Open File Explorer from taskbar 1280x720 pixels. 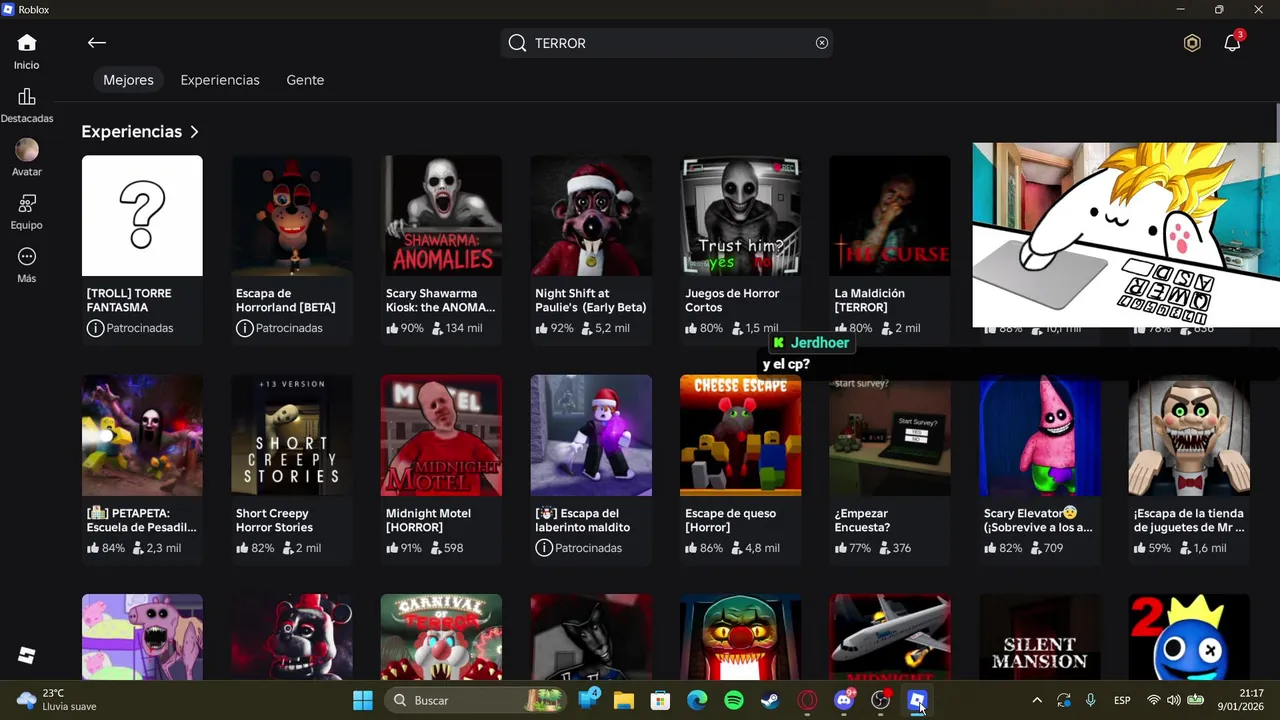(x=624, y=700)
